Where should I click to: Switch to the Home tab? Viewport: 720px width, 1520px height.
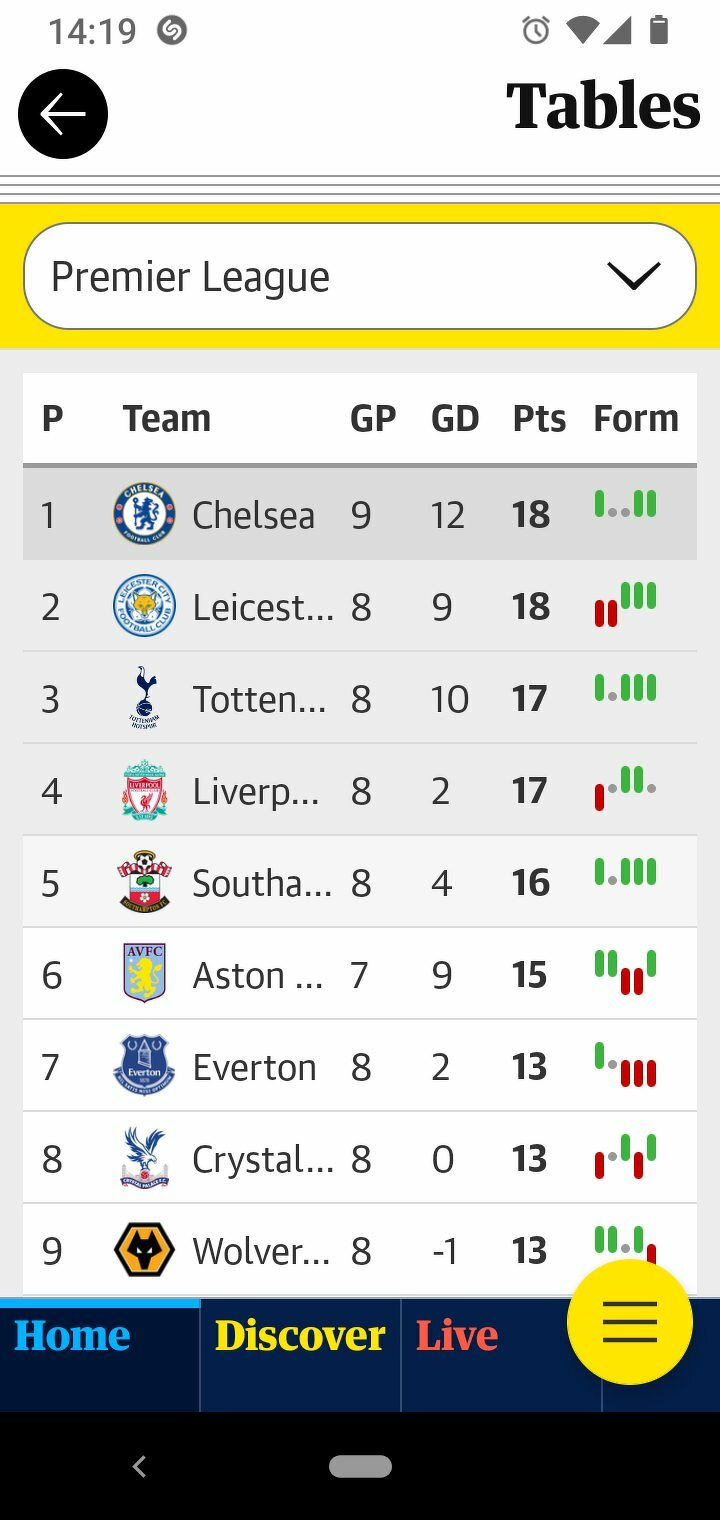(x=73, y=1336)
